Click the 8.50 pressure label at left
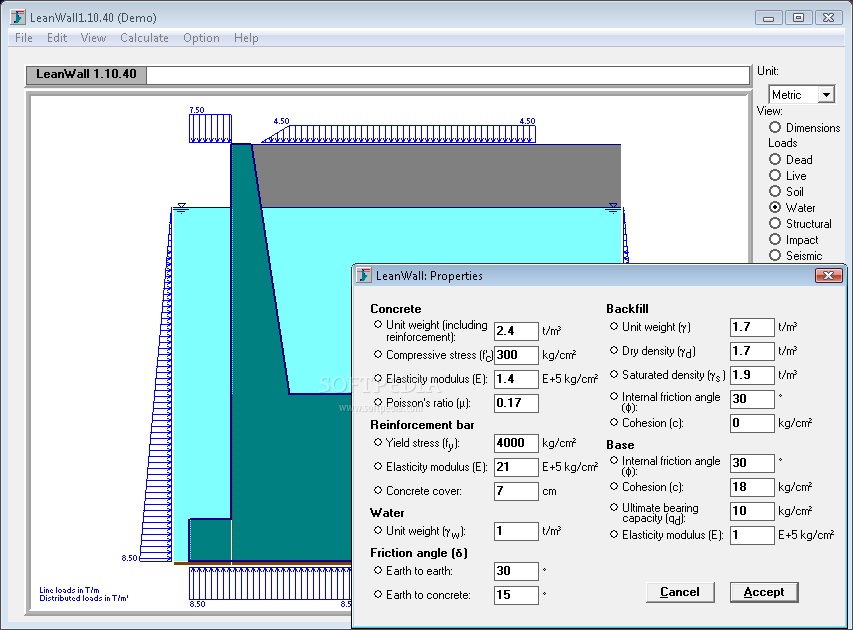 129,558
